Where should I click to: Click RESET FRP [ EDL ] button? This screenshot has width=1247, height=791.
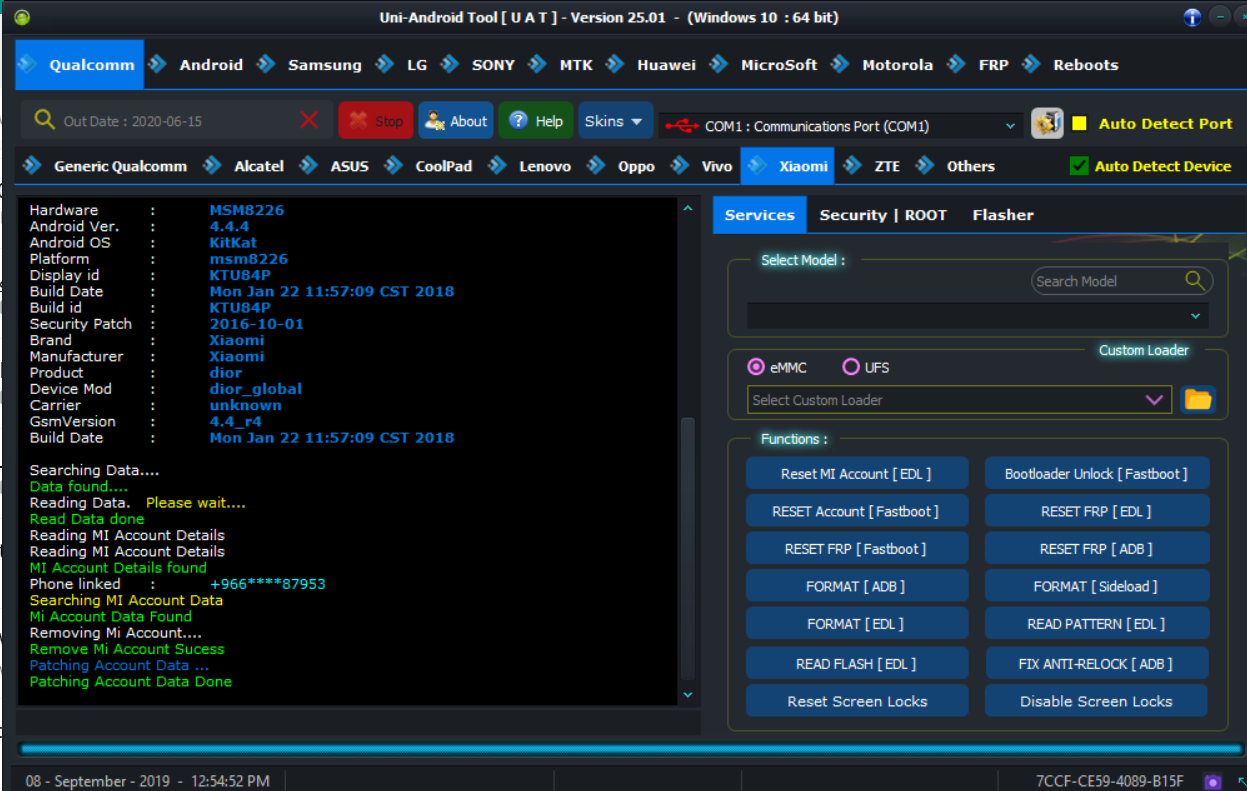click(x=1097, y=511)
